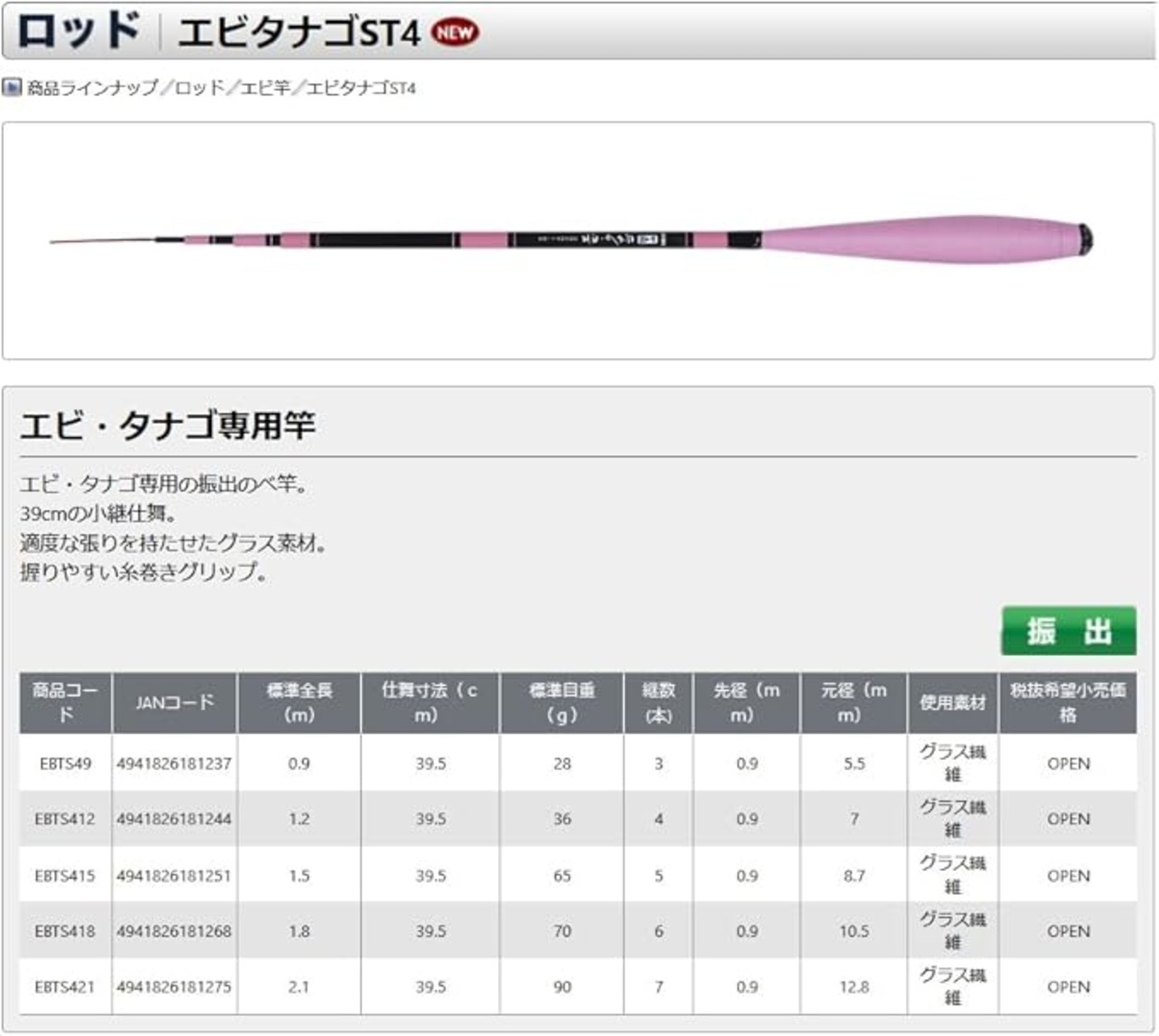Click the 税抜希望小売価格 column header
Viewport: 1159px width, 1036px height.
[1068, 703]
